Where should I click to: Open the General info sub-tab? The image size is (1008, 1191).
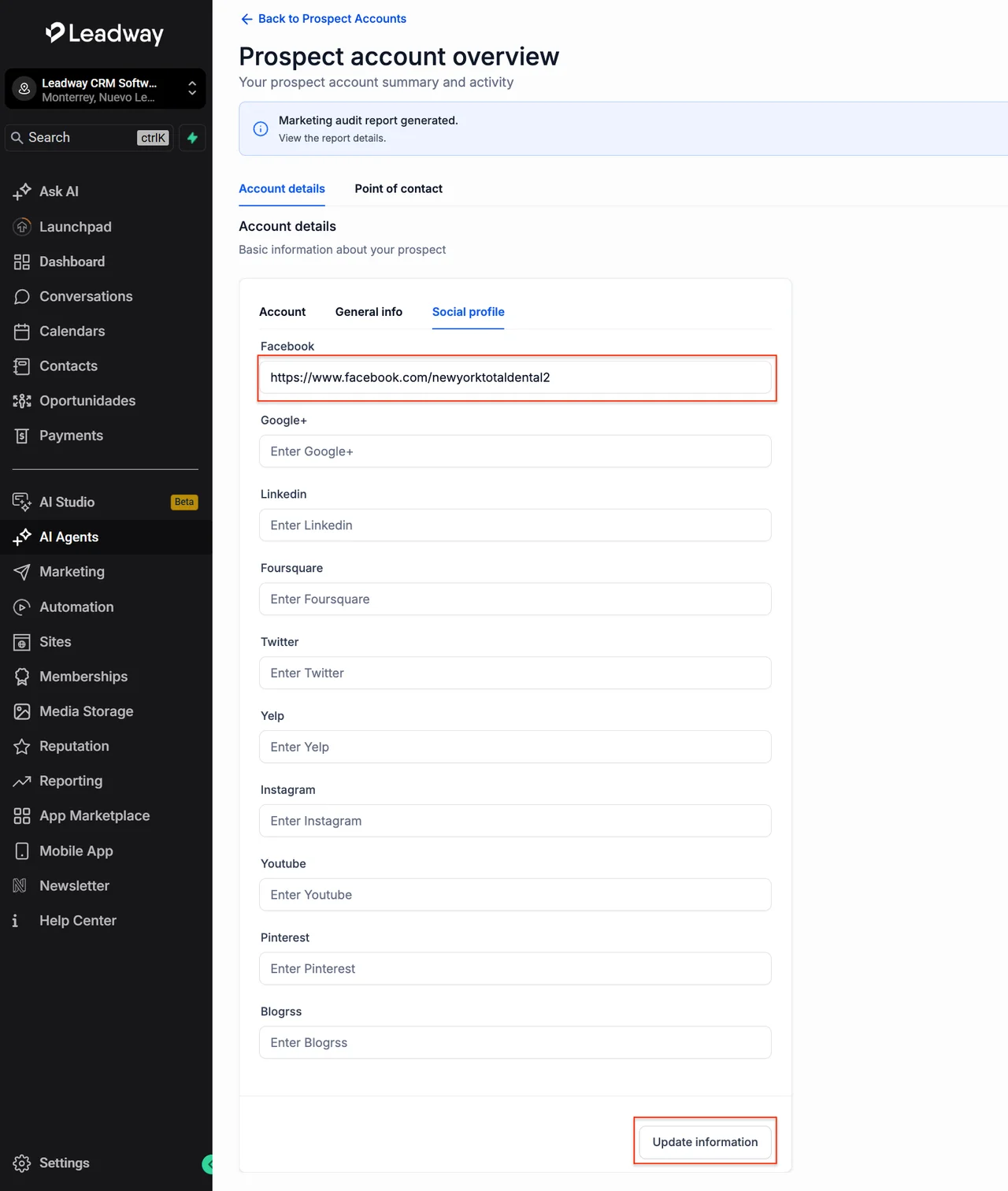pyautogui.click(x=369, y=312)
